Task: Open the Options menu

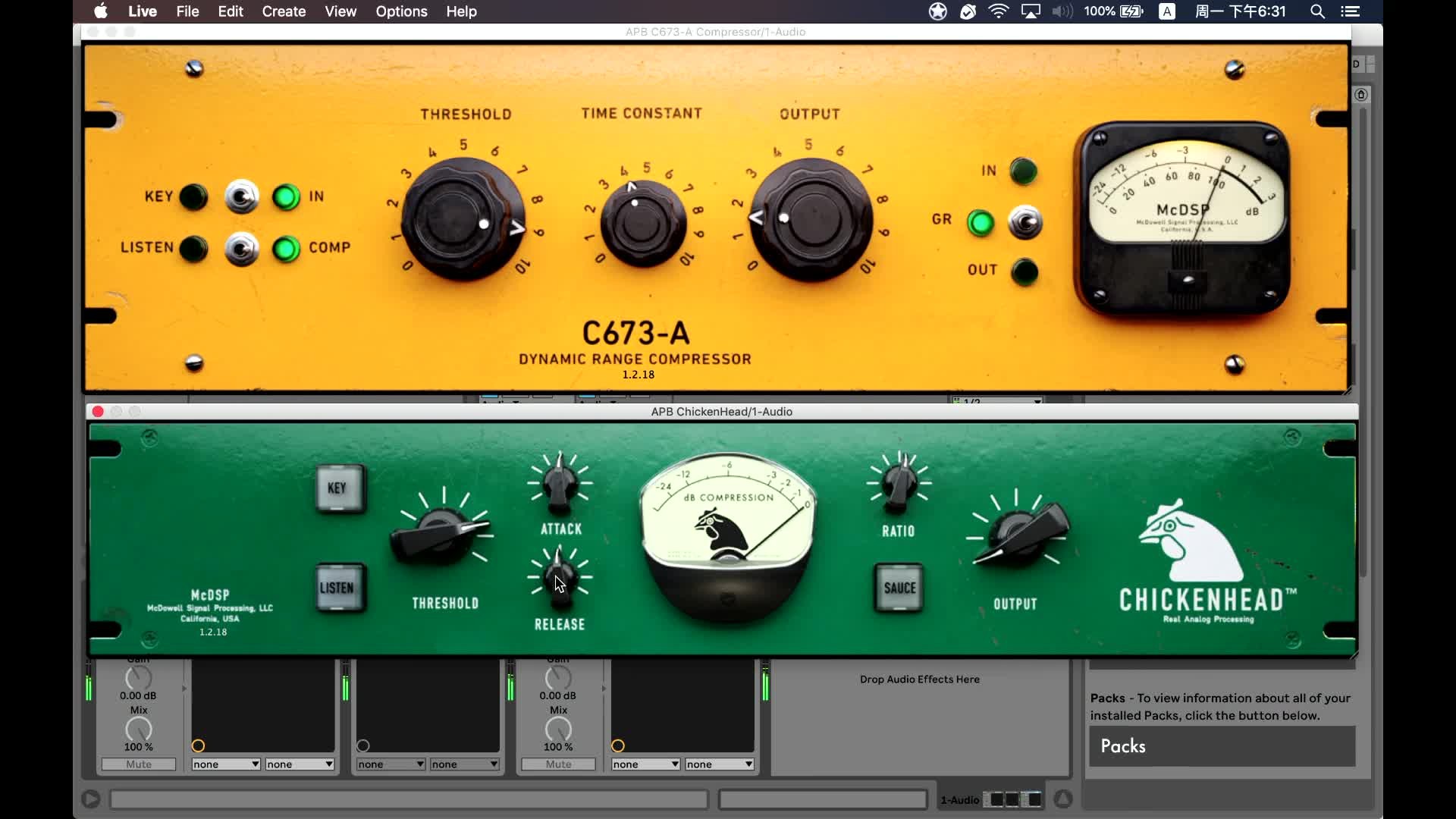Action: coord(401,11)
